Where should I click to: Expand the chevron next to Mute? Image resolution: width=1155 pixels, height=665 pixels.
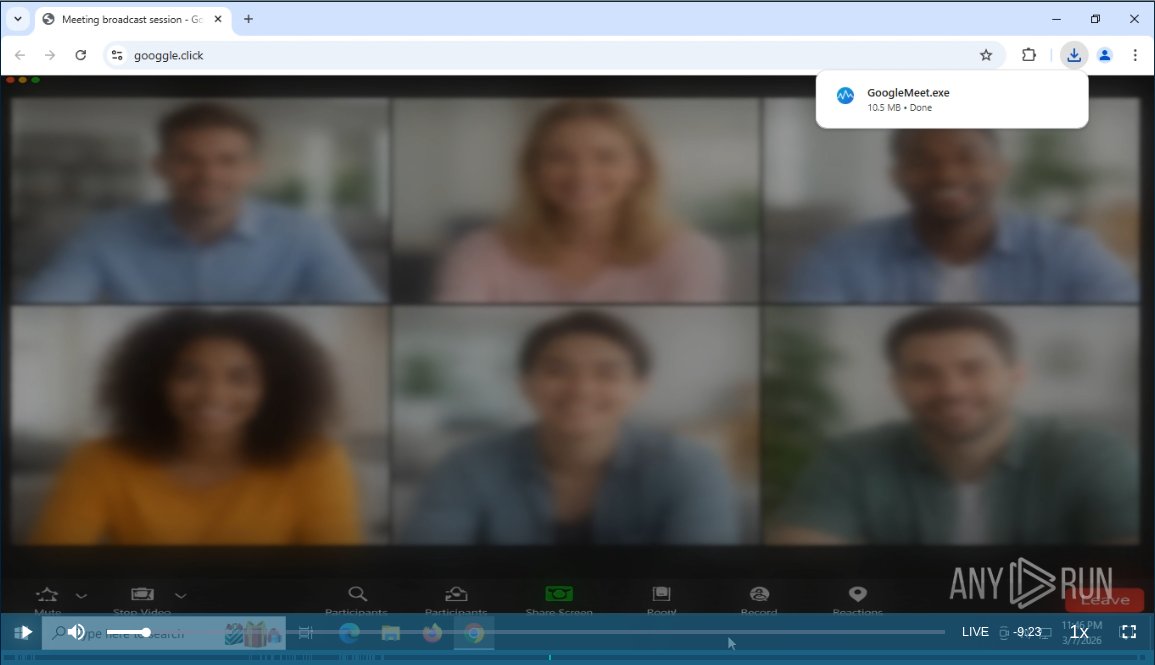(81, 596)
